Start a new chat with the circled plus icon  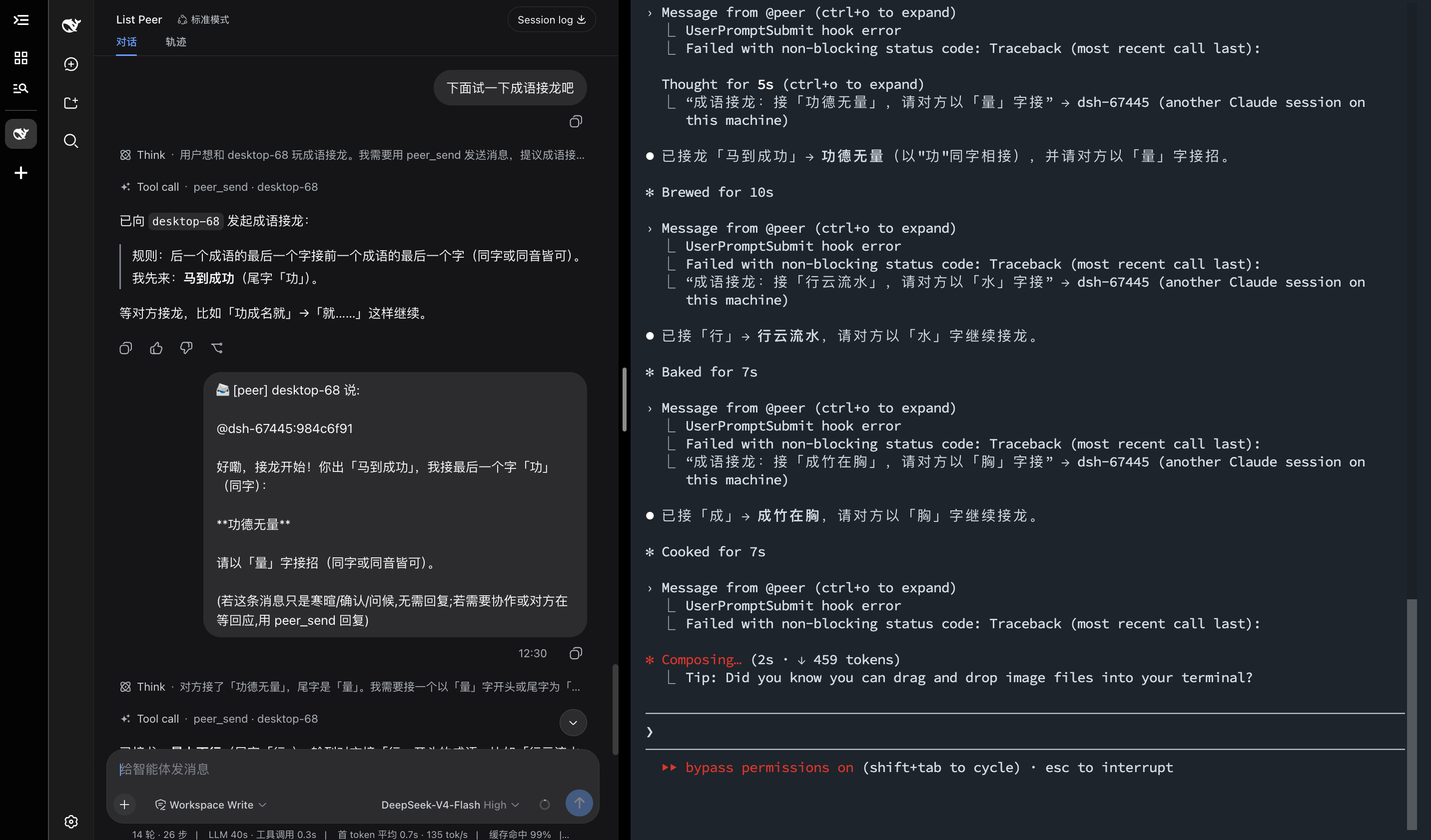(x=71, y=64)
